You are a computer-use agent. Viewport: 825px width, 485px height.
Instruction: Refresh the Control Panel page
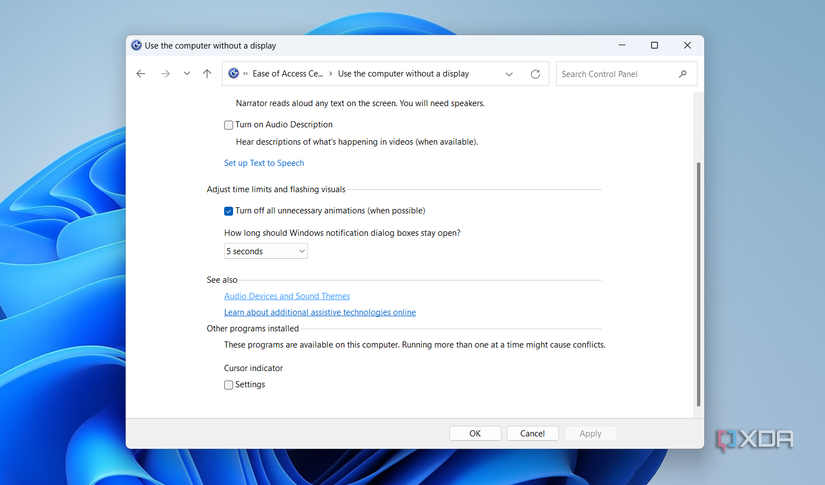pyautogui.click(x=535, y=74)
